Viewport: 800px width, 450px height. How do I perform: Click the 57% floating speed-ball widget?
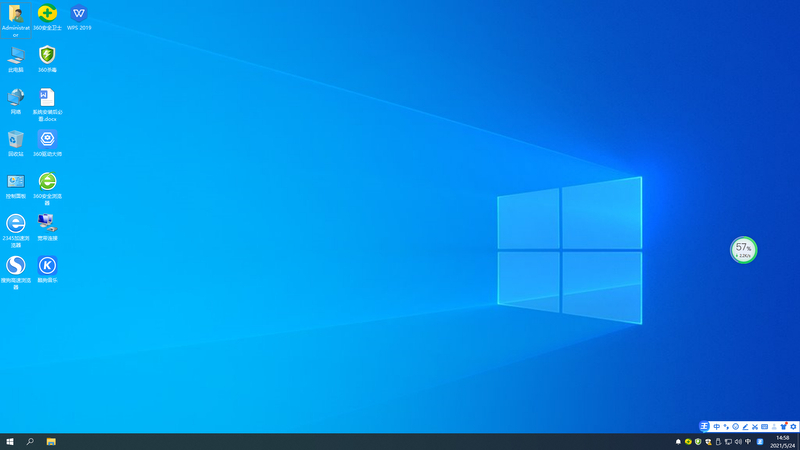click(x=743, y=250)
